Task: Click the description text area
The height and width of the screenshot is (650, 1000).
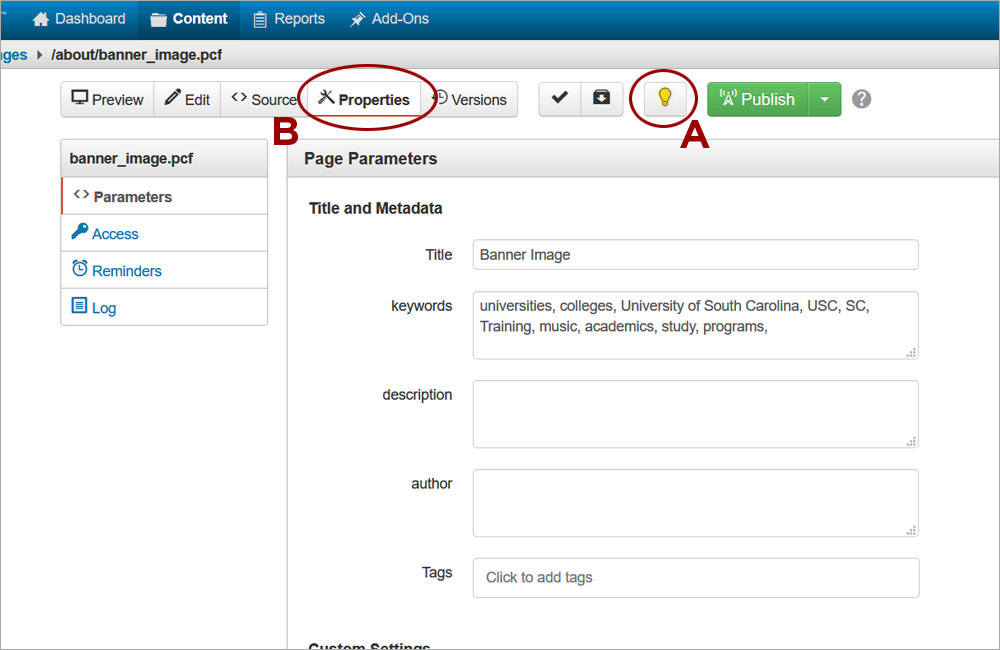Action: (695, 414)
